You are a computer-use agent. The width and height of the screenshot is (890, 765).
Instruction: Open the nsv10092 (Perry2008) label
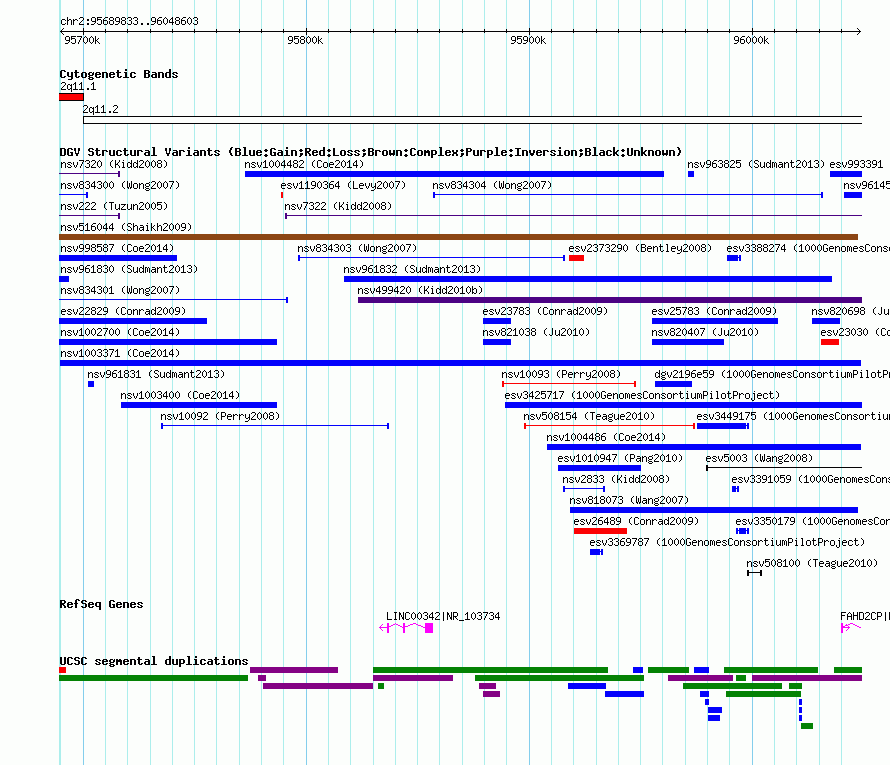click(x=220, y=416)
